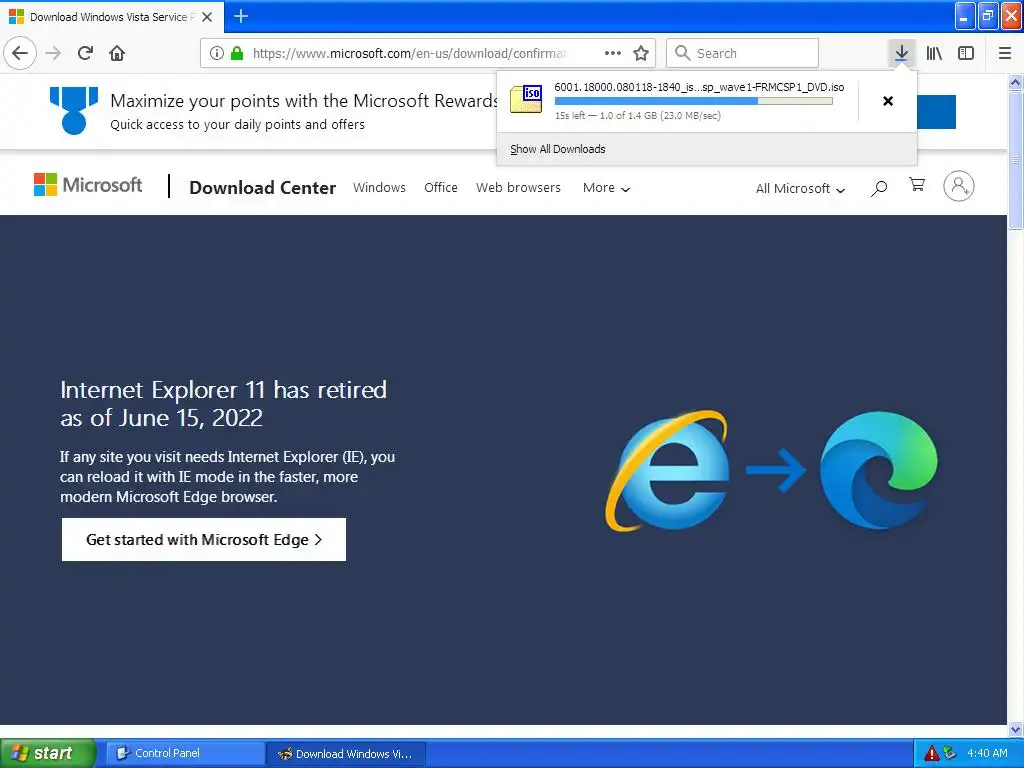Open the Firefox hamburger menu
Viewport: 1024px width, 768px height.
click(x=1005, y=53)
